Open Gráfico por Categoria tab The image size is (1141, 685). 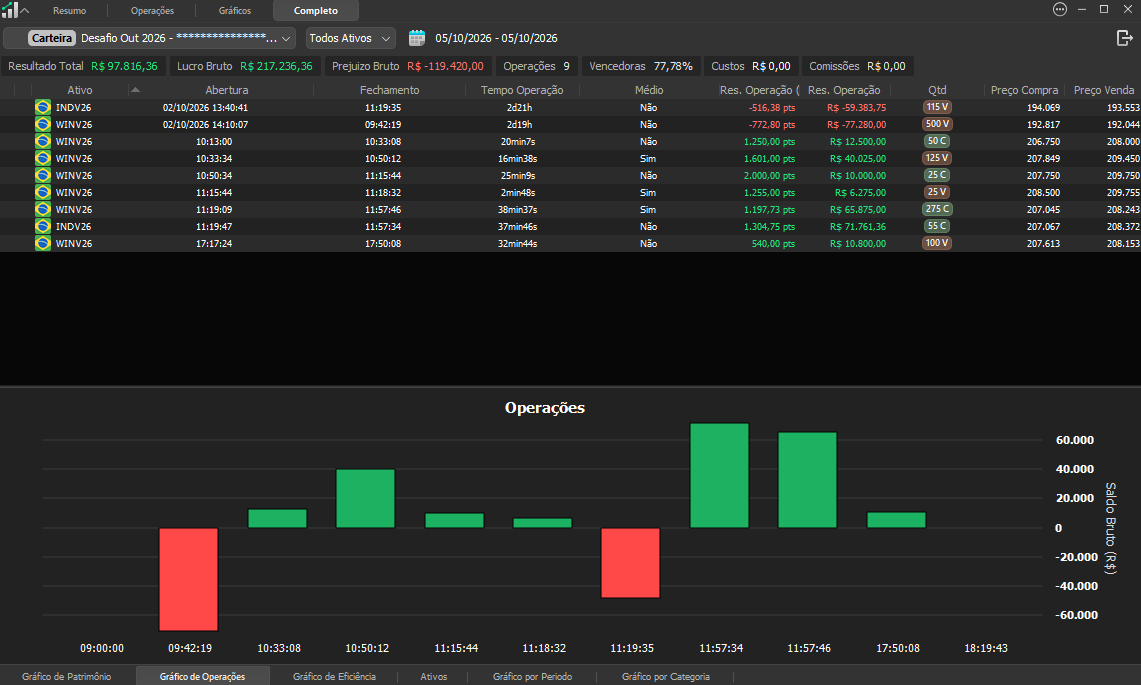point(666,676)
